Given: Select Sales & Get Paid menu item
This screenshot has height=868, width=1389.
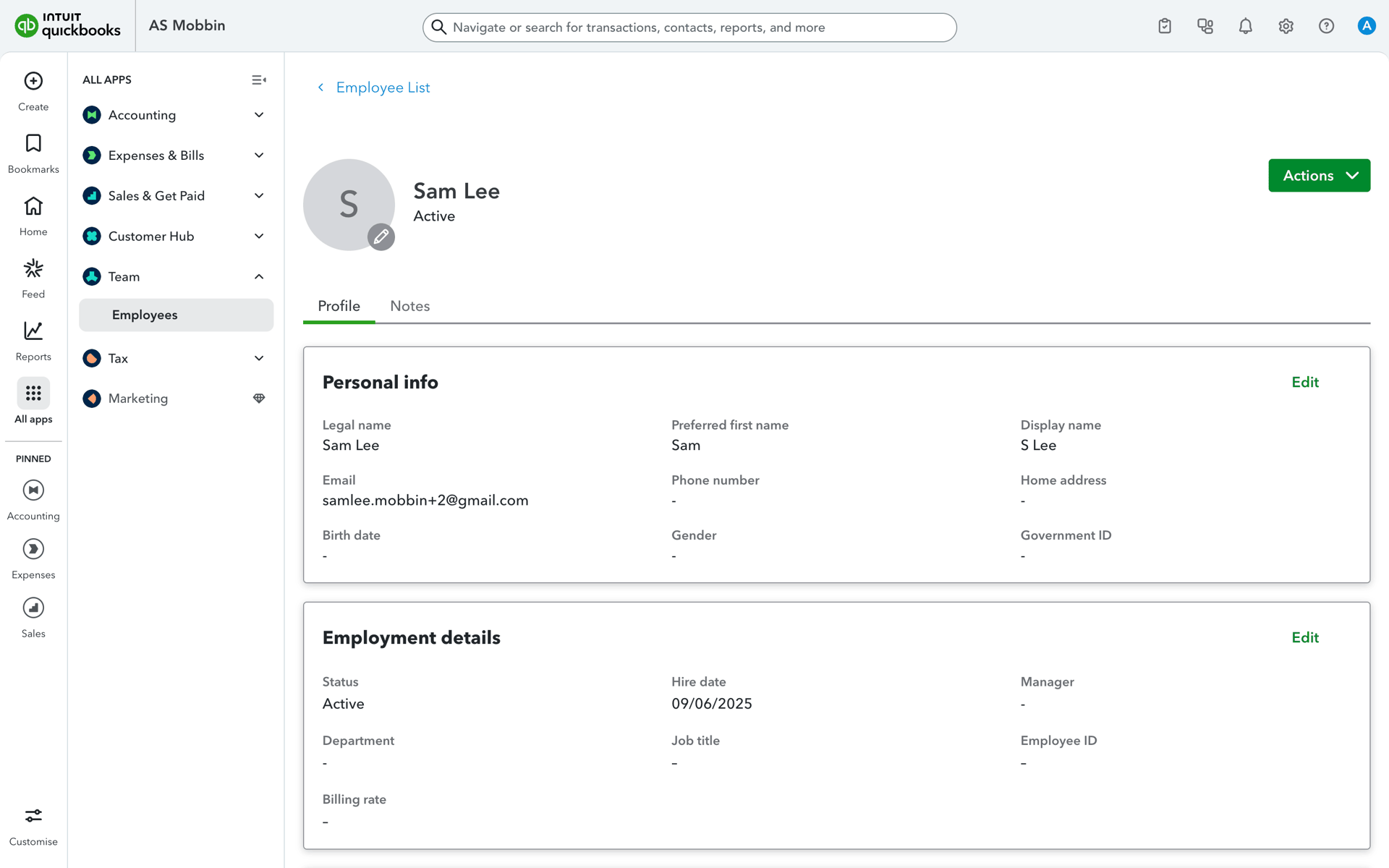Looking at the screenshot, I should click(x=176, y=196).
